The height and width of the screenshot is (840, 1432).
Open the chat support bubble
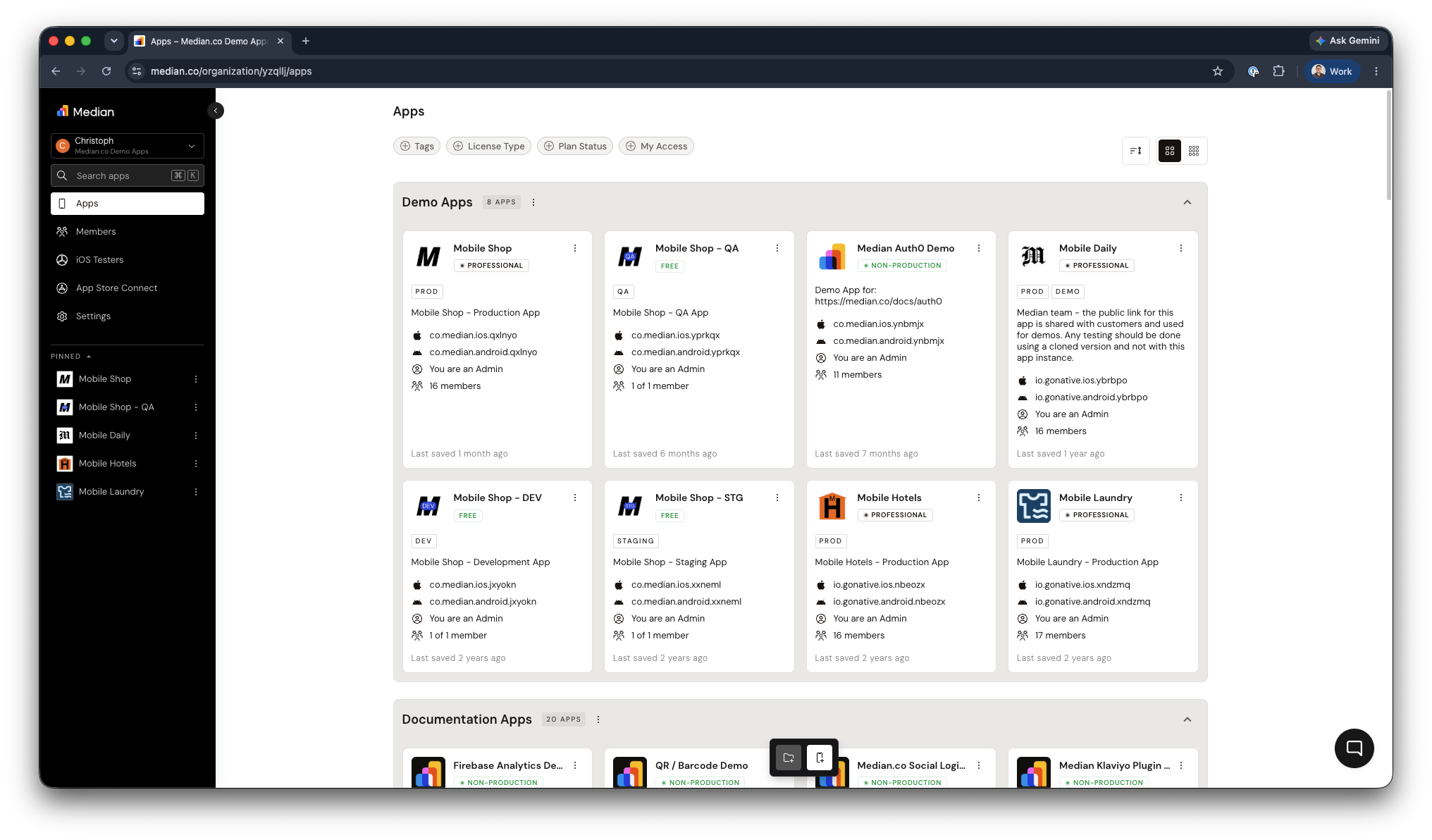[x=1354, y=748]
